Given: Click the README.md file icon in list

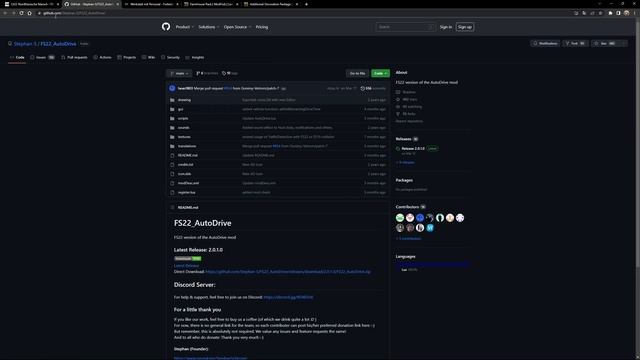Looking at the screenshot, I should (172, 156).
